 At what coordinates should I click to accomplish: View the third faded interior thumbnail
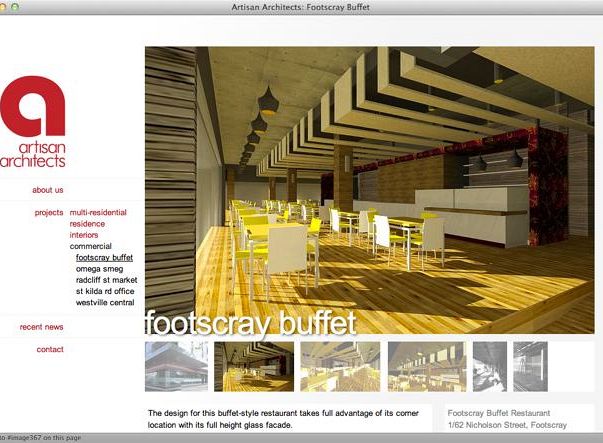[340, 366]
